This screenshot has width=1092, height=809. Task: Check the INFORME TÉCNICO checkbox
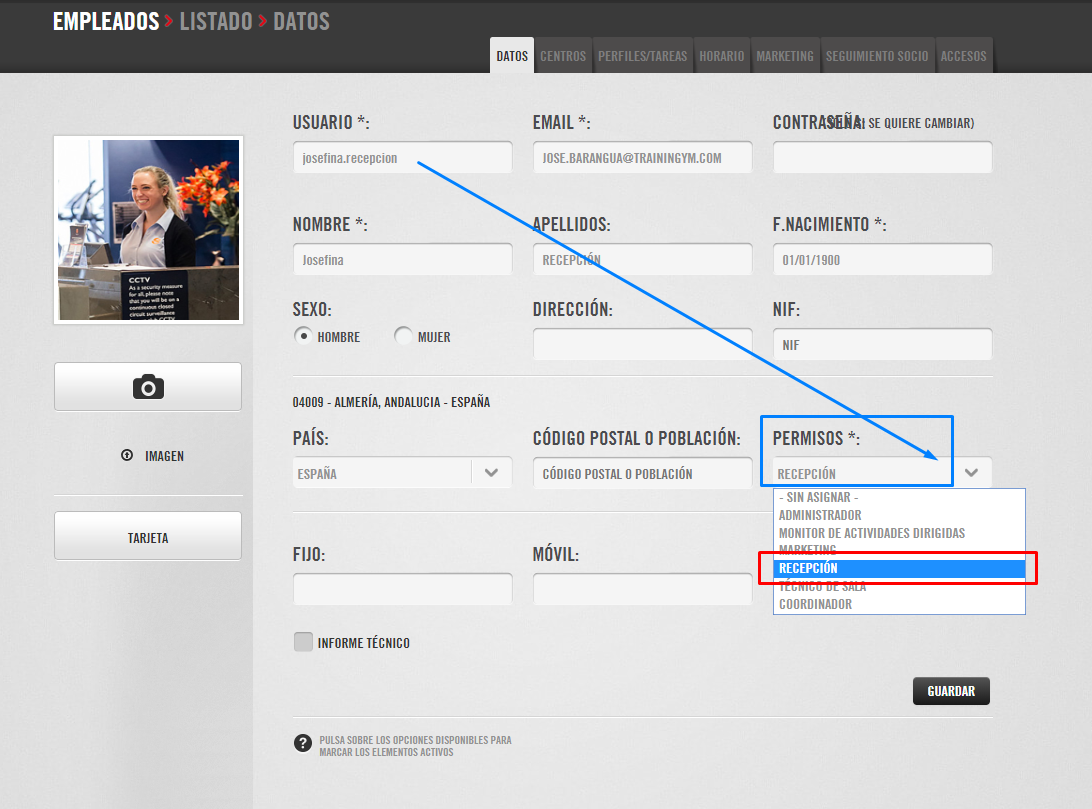pyautogui.click(x=303, y=642)
